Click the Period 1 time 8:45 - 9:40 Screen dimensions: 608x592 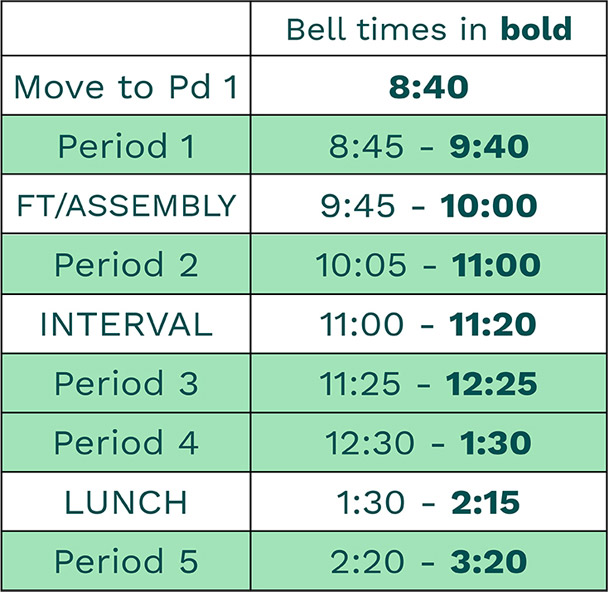tap(428, 146)
